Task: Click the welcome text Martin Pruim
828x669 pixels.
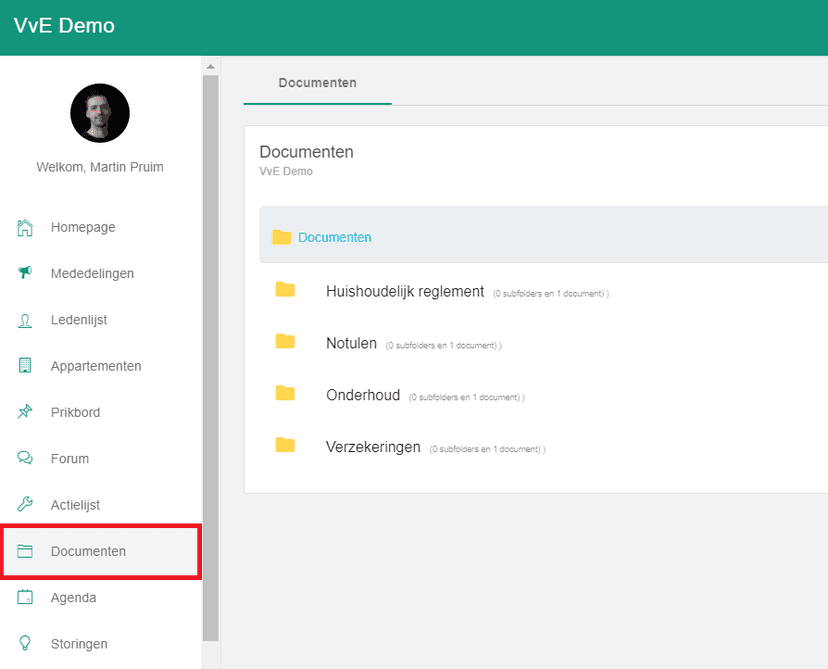Action: point(99,167)
